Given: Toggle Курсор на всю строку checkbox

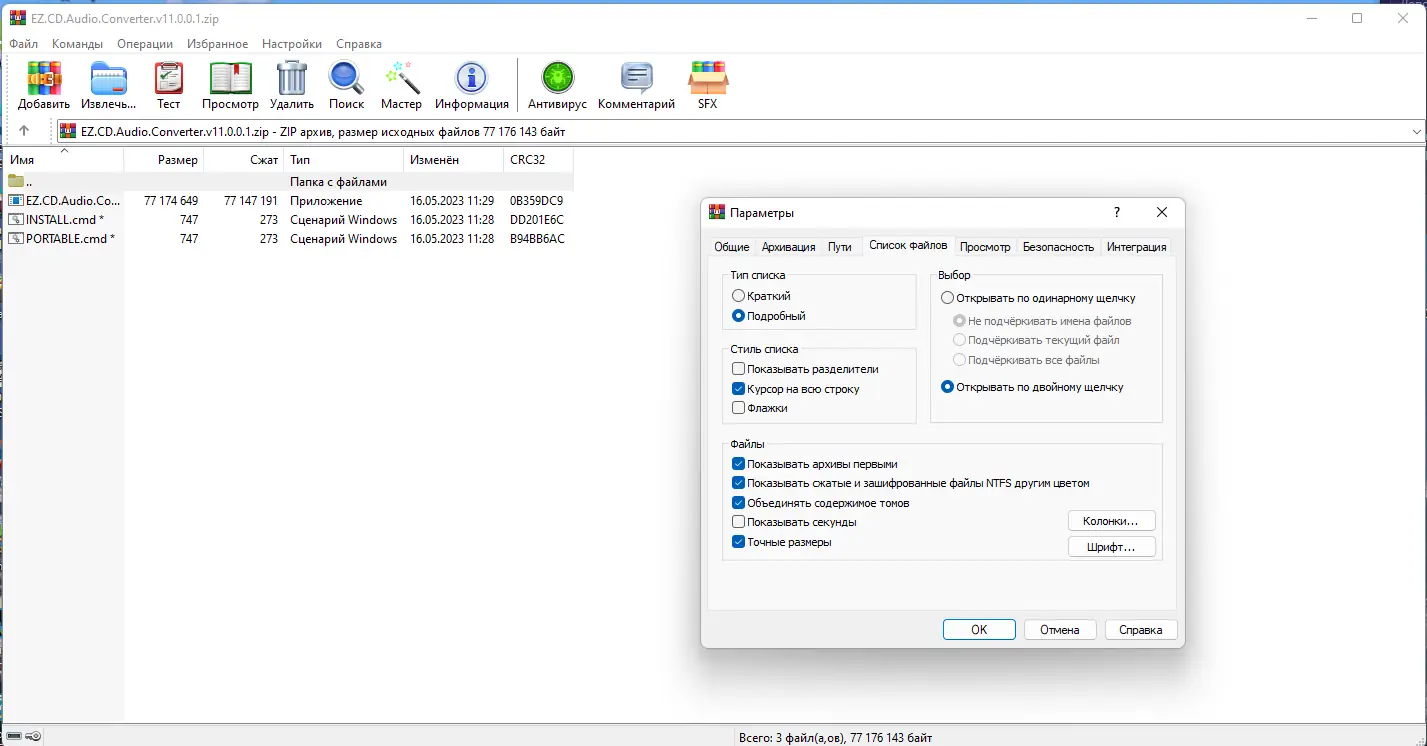Looking at the screenshot, I should 739,389.
